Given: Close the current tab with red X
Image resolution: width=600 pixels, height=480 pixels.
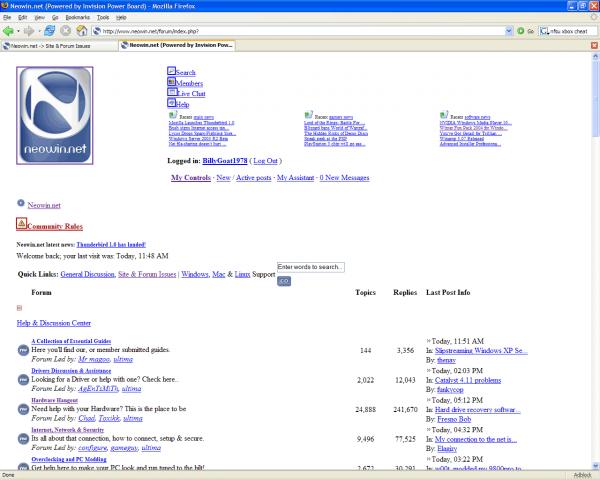Looking at the screenshot, I should 594,45.
